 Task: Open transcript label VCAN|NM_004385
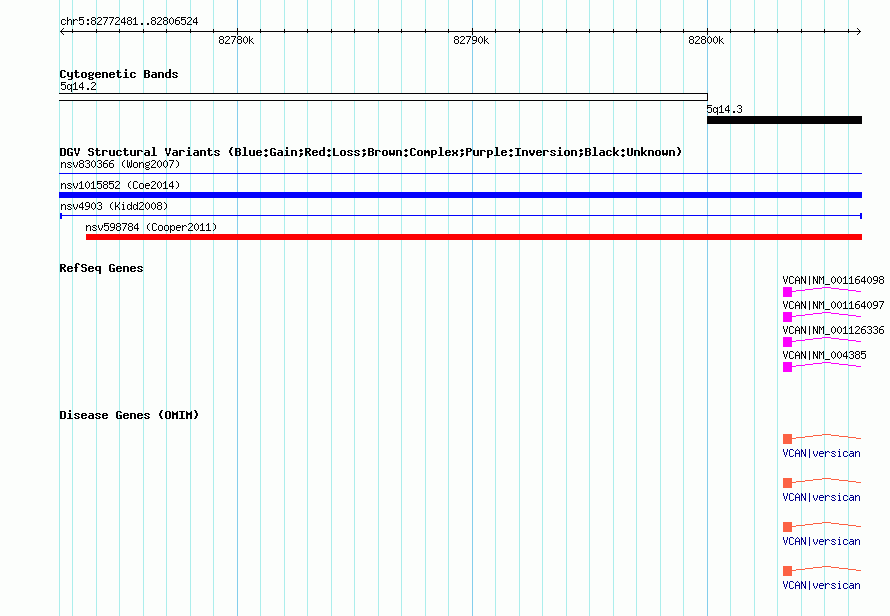coord(824,355)
